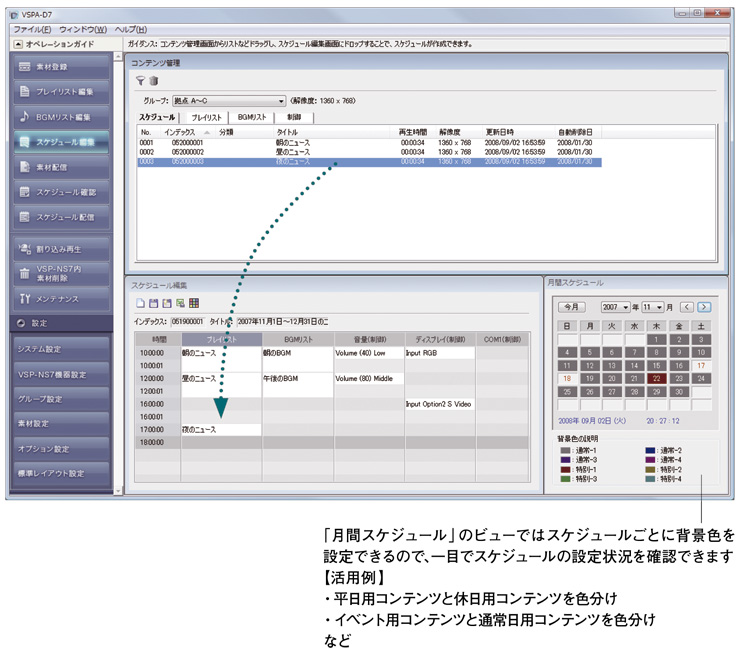Select 割り込み再生 in the sidebar
This screenshot has width=740, height=651.
point(63,248)
